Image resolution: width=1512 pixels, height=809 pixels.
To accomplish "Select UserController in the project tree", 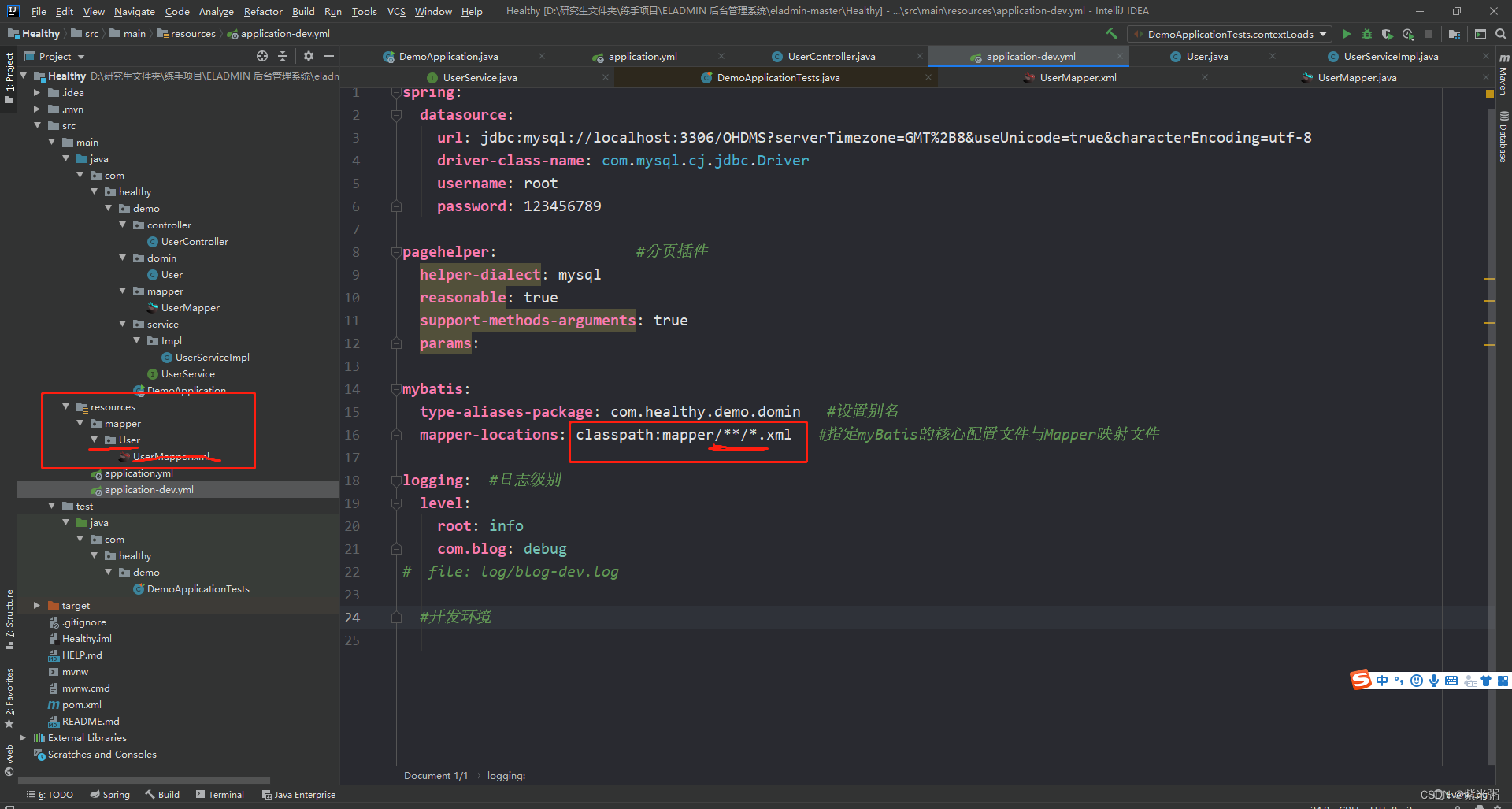I will [195, 241].
